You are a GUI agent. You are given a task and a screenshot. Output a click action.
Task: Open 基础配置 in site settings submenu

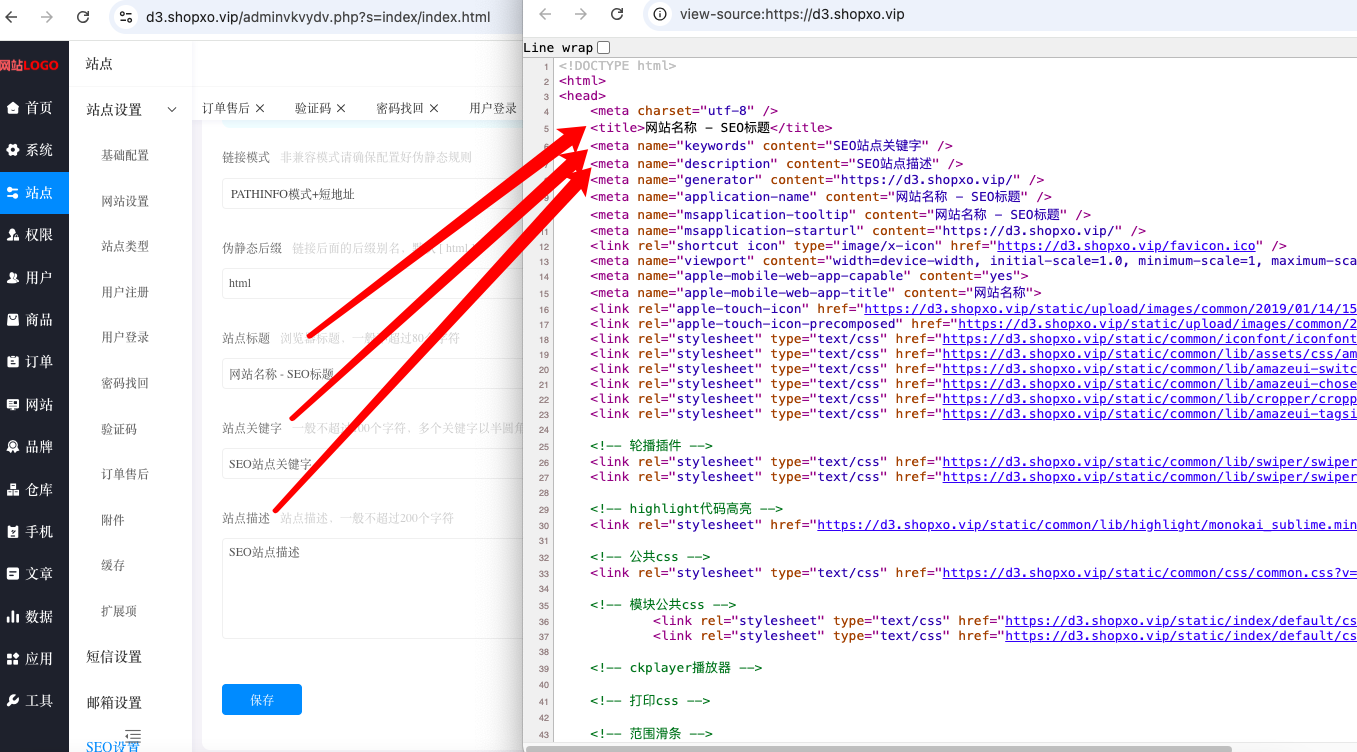tap(125, 156)
